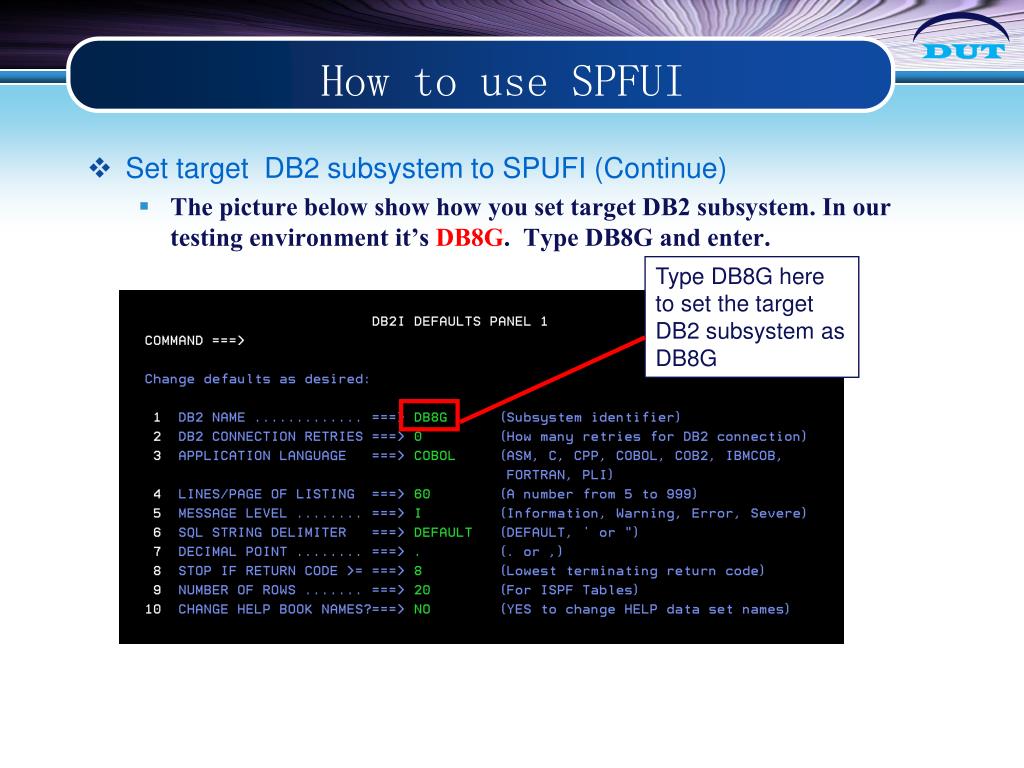Click the '(For ISPF Tables)' hint
Viewport: 1024px width, 768px height.
[569, 590]
